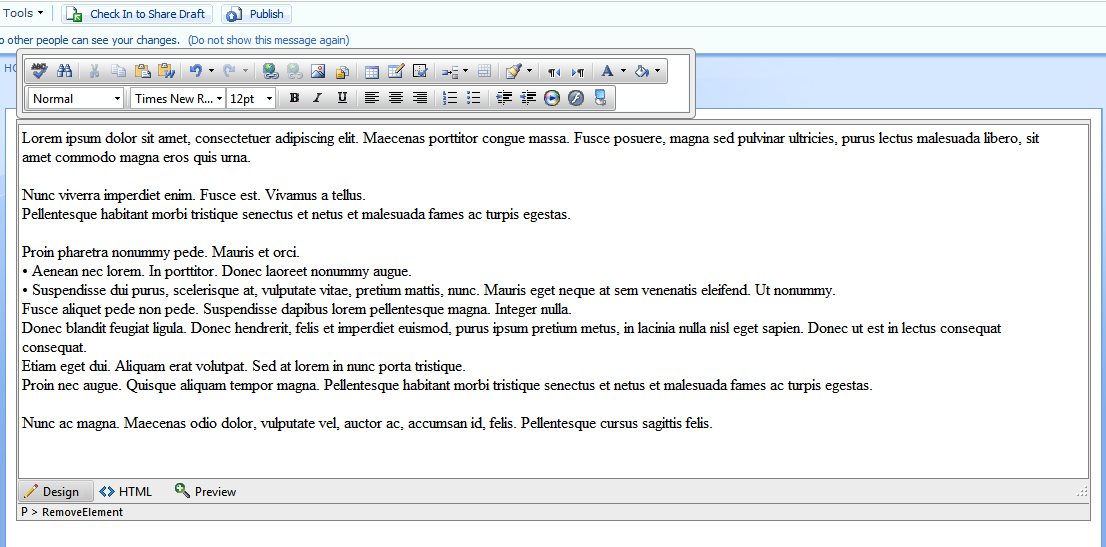Click the paste clipboard icon
Image resolution: width=1106 pixels, height=547 pixels.
pyautogui.click(x=142, y=71)
